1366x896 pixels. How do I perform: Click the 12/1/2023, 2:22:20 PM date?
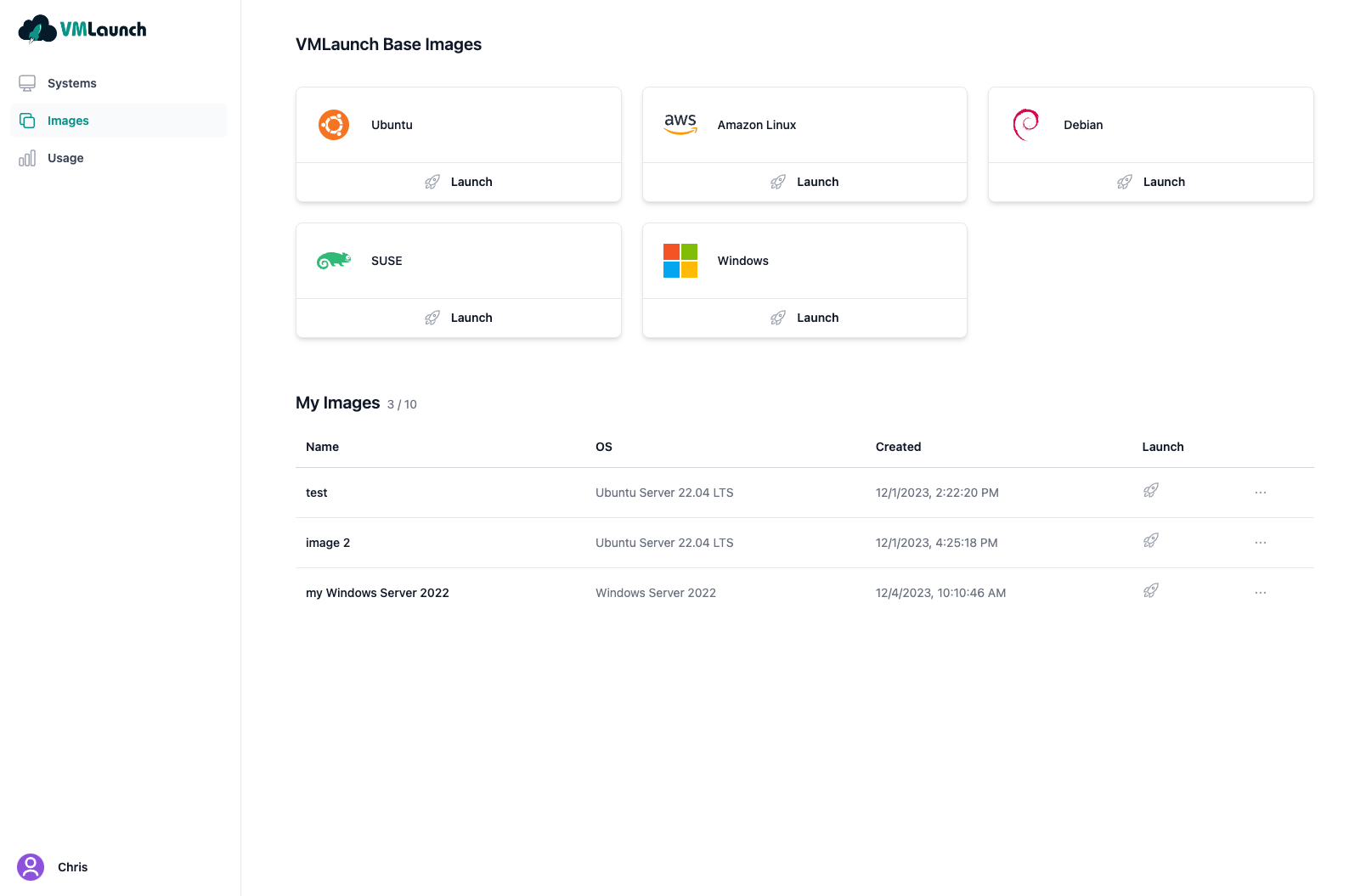937,493
